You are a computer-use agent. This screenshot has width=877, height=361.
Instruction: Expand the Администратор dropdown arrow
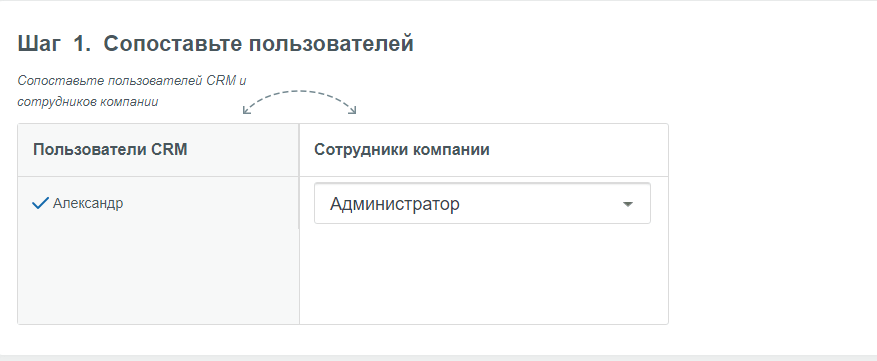(628, 204)
